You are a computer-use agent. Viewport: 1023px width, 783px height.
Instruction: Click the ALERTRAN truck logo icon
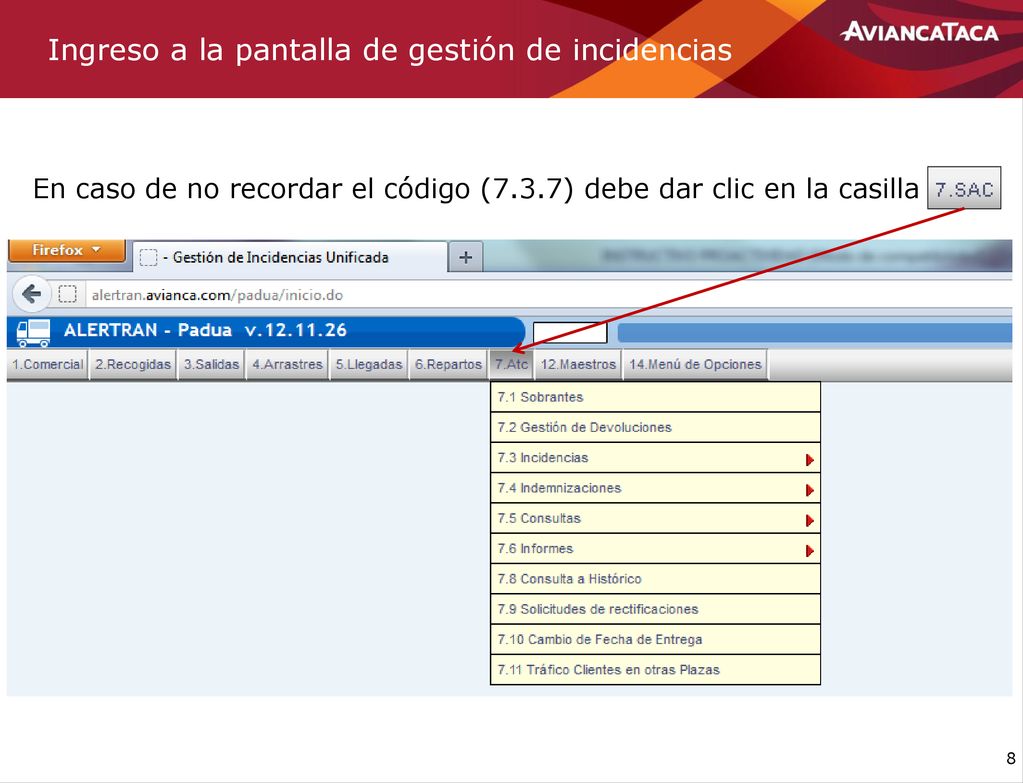[33, 333]
